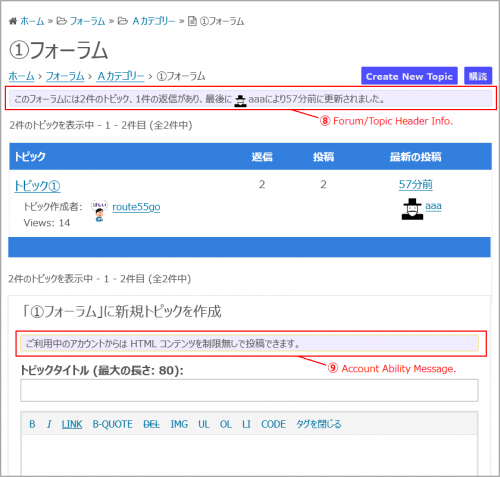Click the aaa avatar in header info bar
The image size is (500, 477).
coord(240,100)
